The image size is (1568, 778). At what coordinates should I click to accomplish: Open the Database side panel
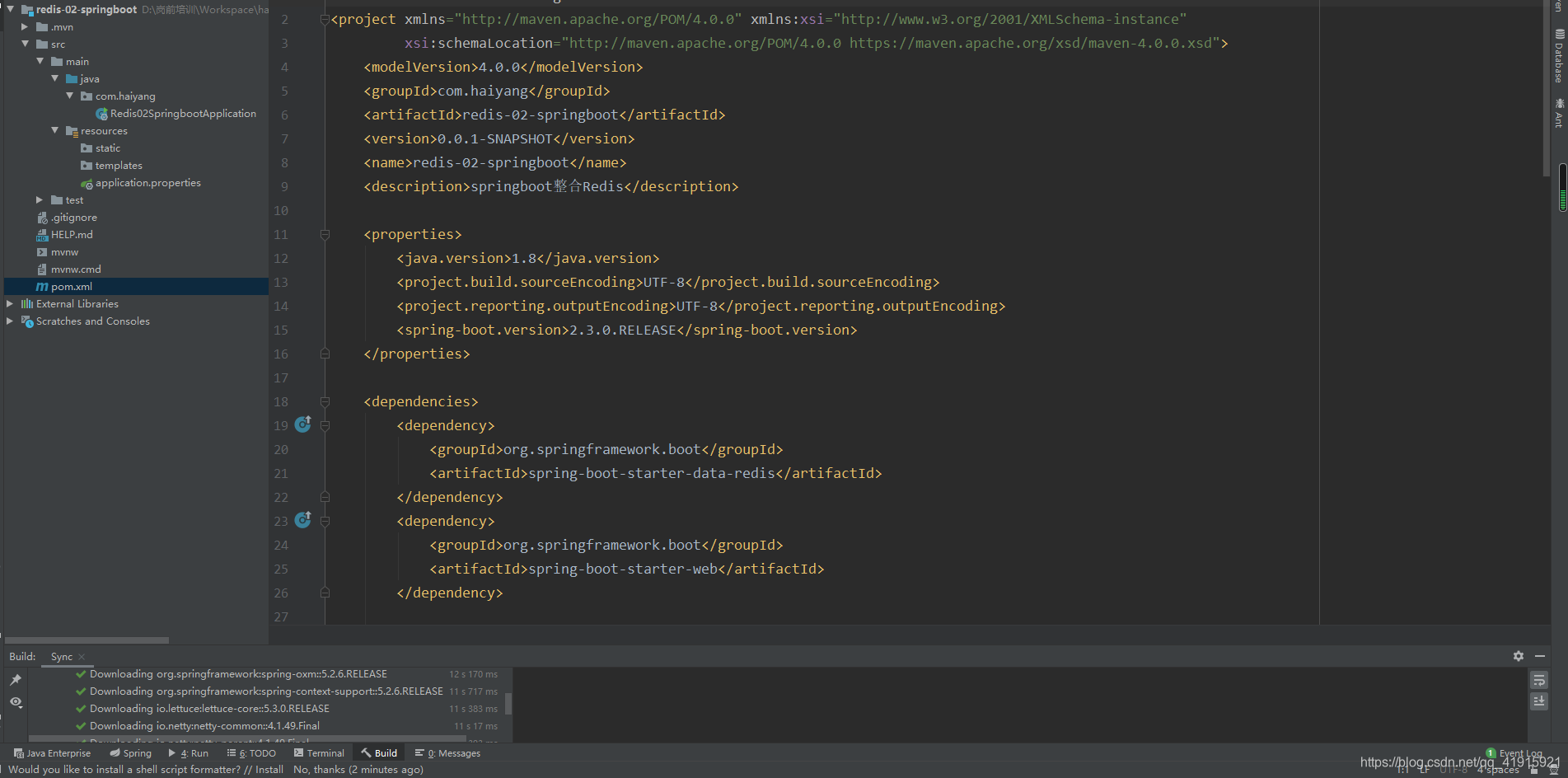point(1559,56)
